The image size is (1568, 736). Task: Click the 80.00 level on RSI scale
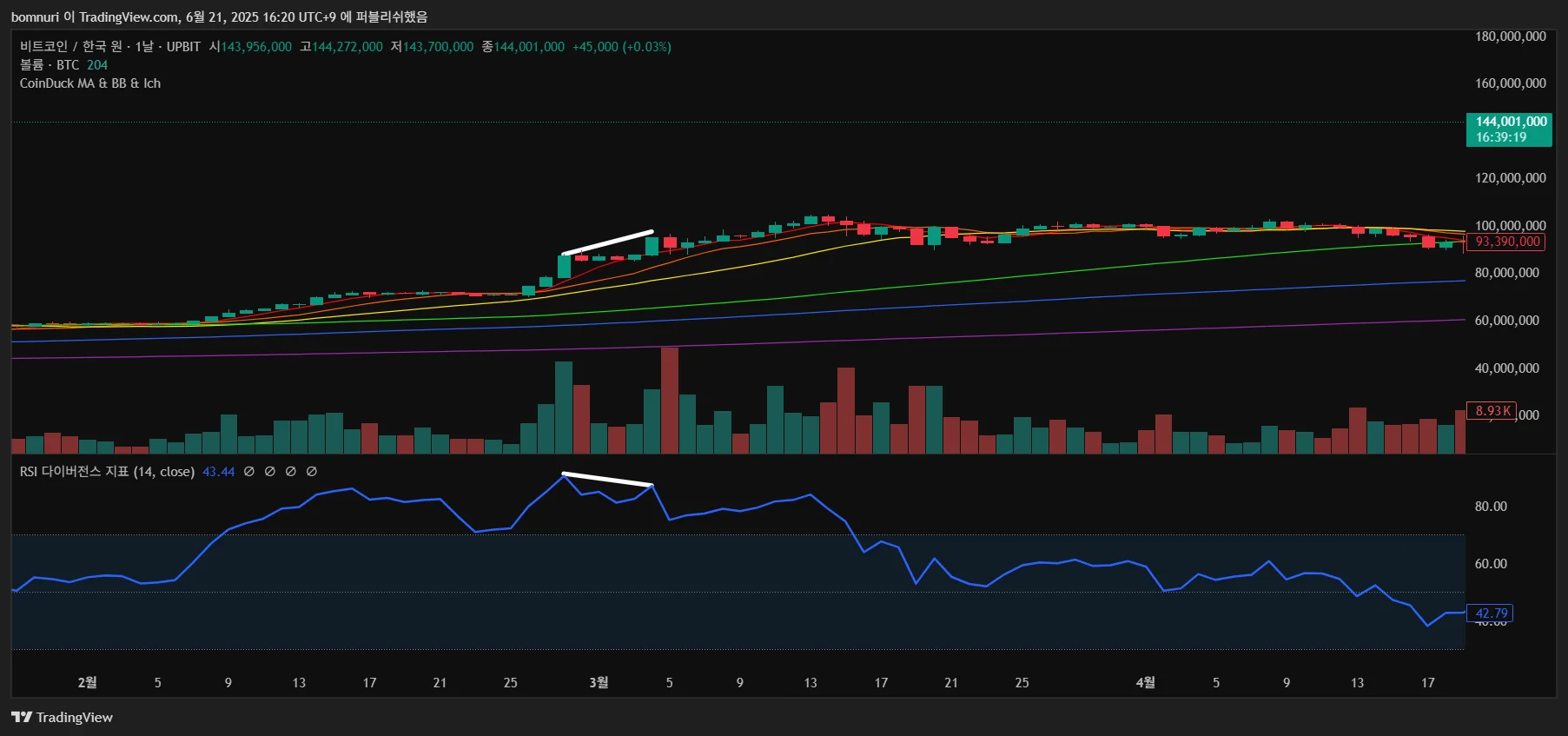[1491, 507]
